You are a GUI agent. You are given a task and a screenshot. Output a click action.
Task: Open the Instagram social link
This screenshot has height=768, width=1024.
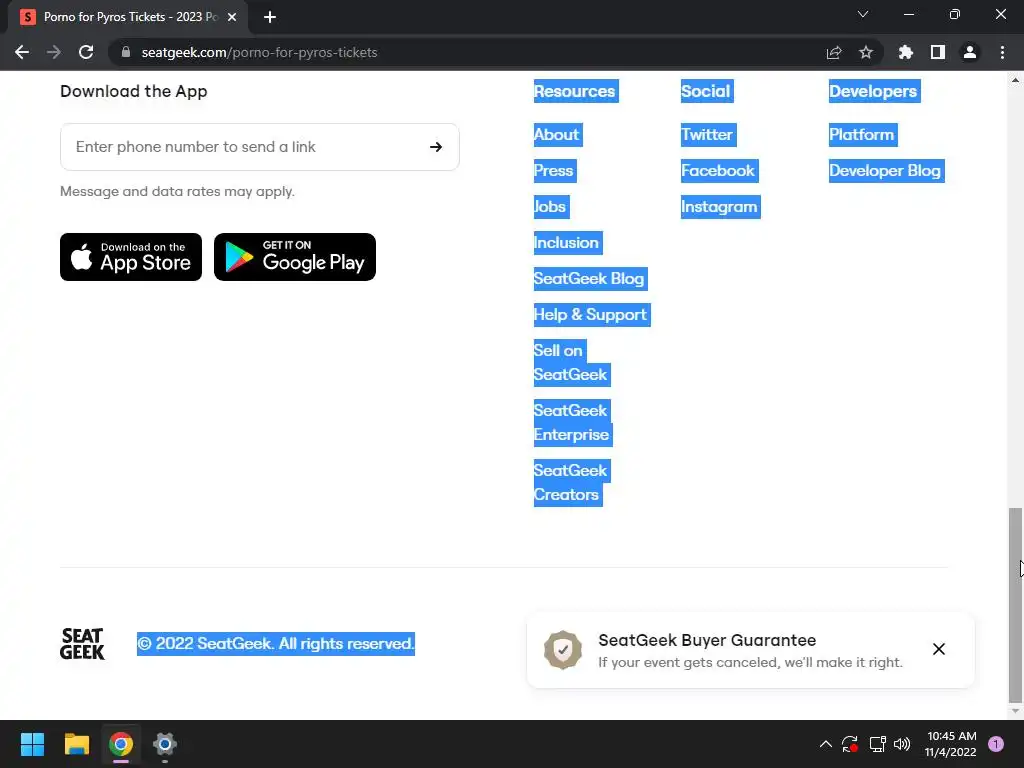pyautogui.click(x=719, y=206)
